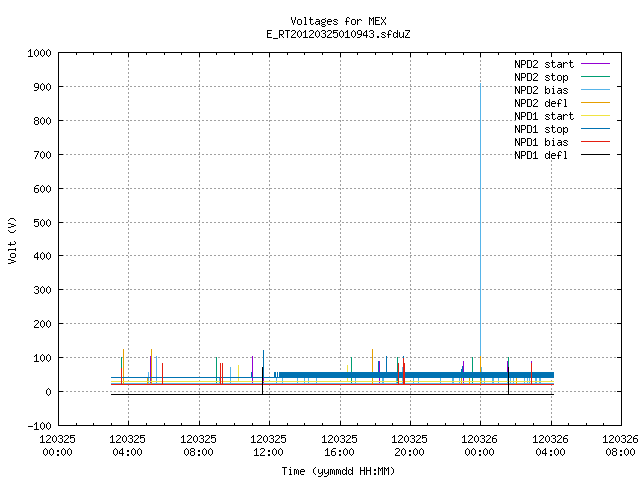Select the filename E_RT20120325010943.sfduZ subtitle
The image size is (640, 480).
(338, 34)
